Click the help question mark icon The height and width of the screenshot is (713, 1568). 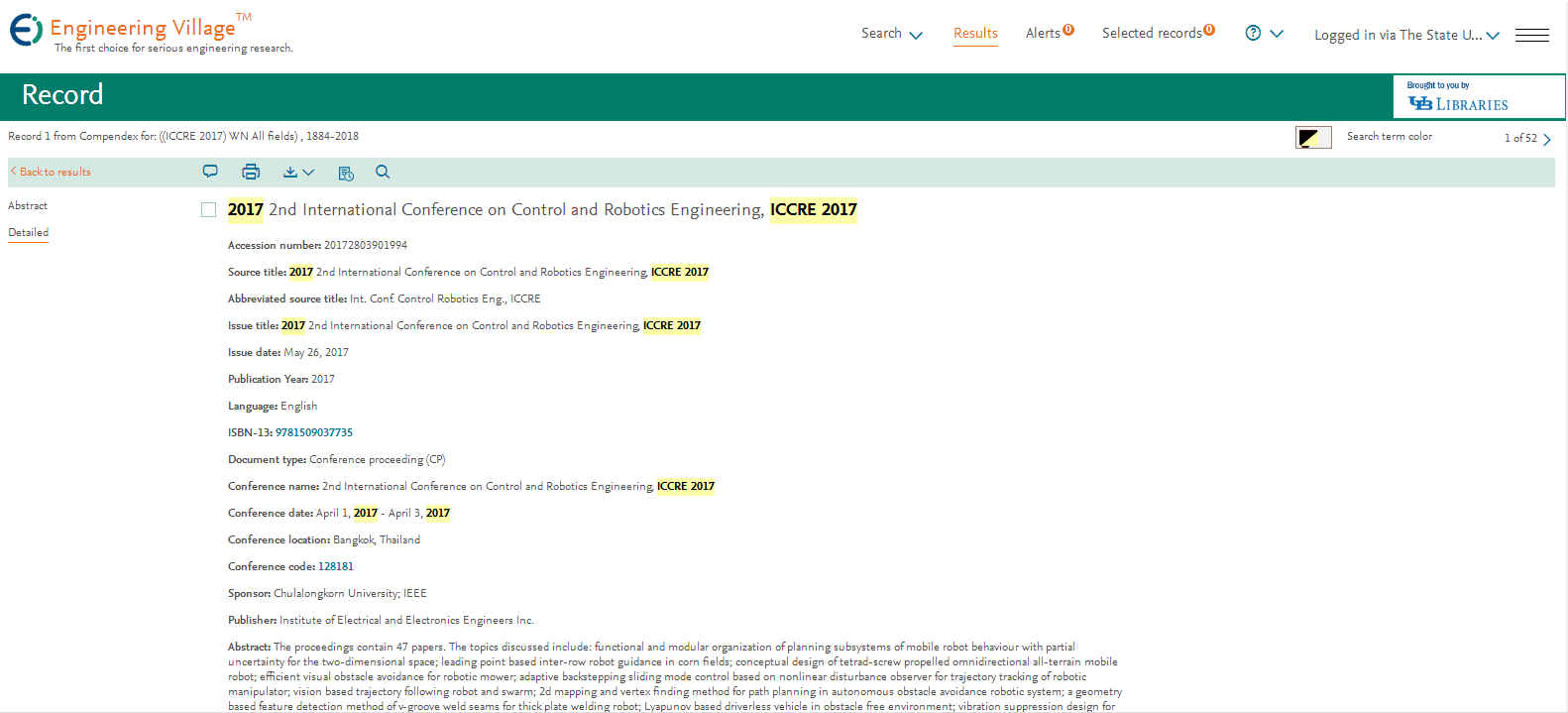click(1253, 33)
